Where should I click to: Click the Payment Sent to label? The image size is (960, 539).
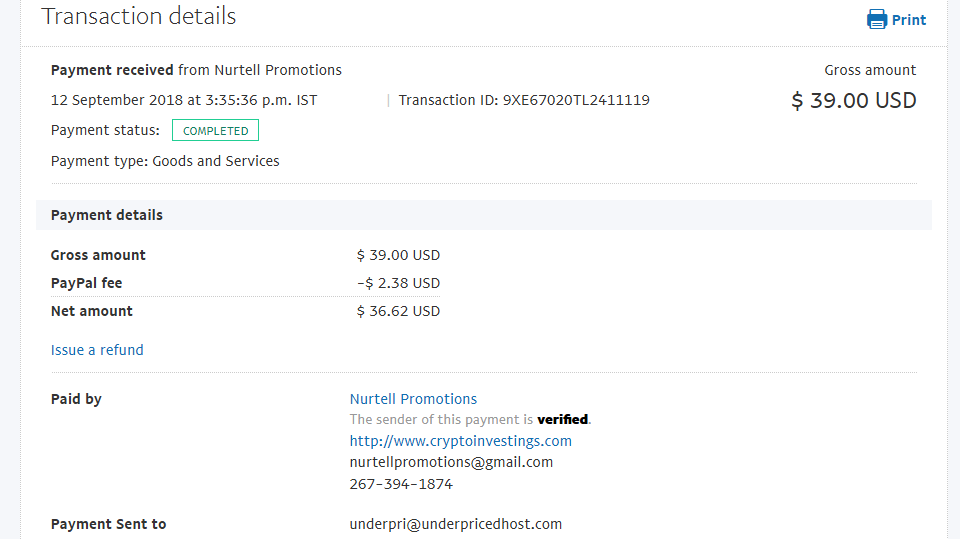click(108, 524)
